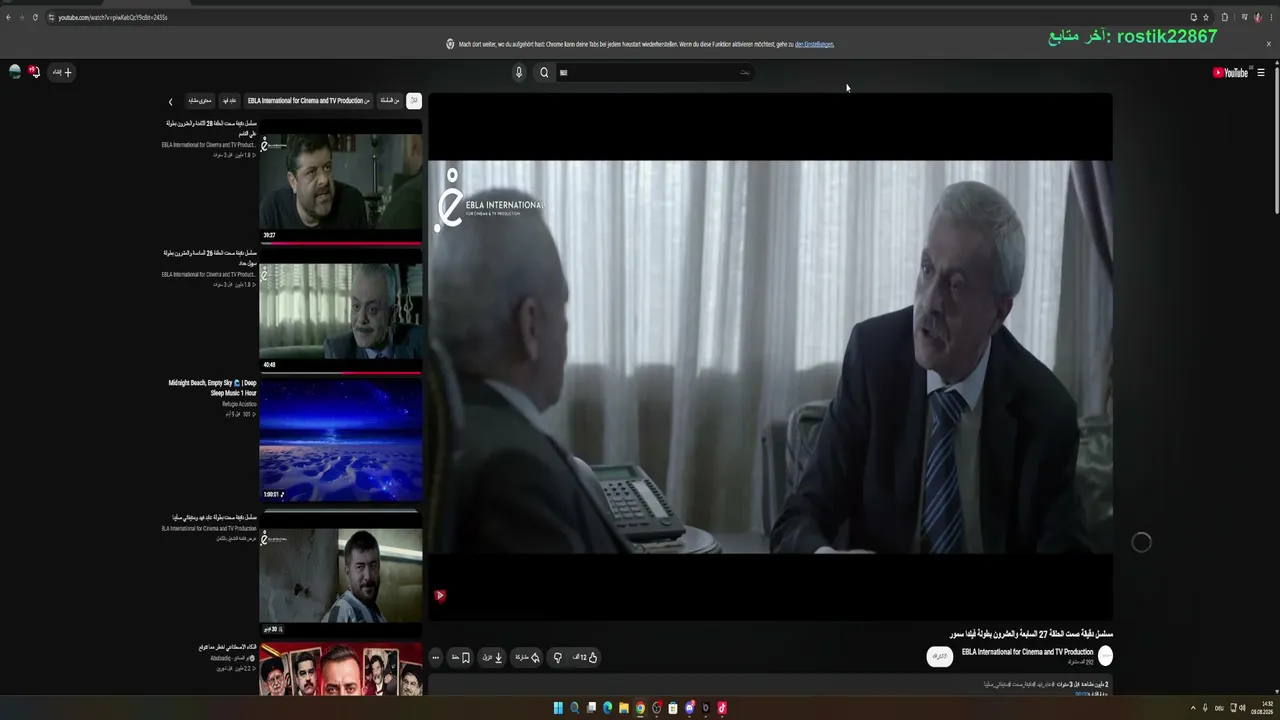Go back in Chrome browser
1280x720 pixels.
[x=8, y=17]
